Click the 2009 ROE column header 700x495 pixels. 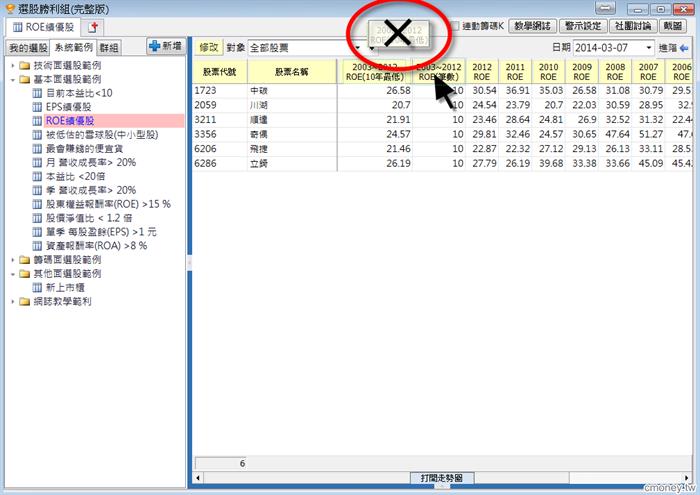click(582, 71)
